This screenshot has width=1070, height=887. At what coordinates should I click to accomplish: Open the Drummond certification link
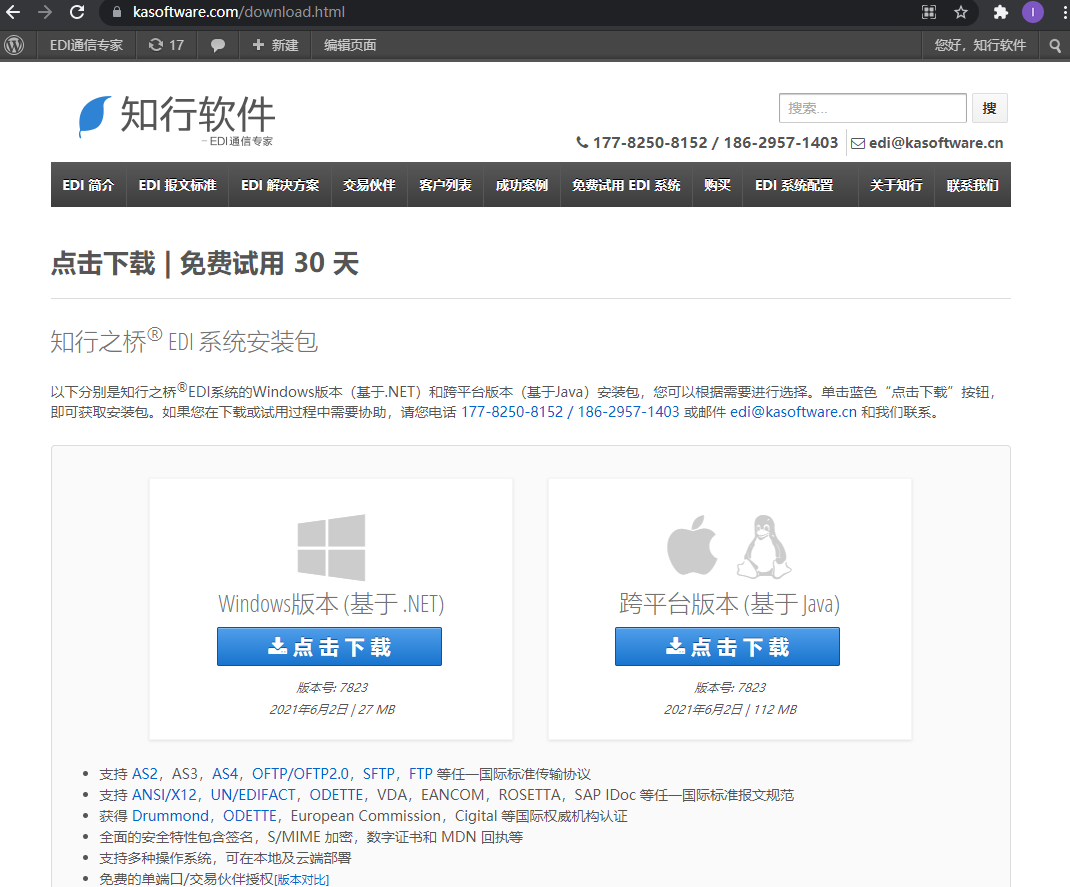coord(171,816)
